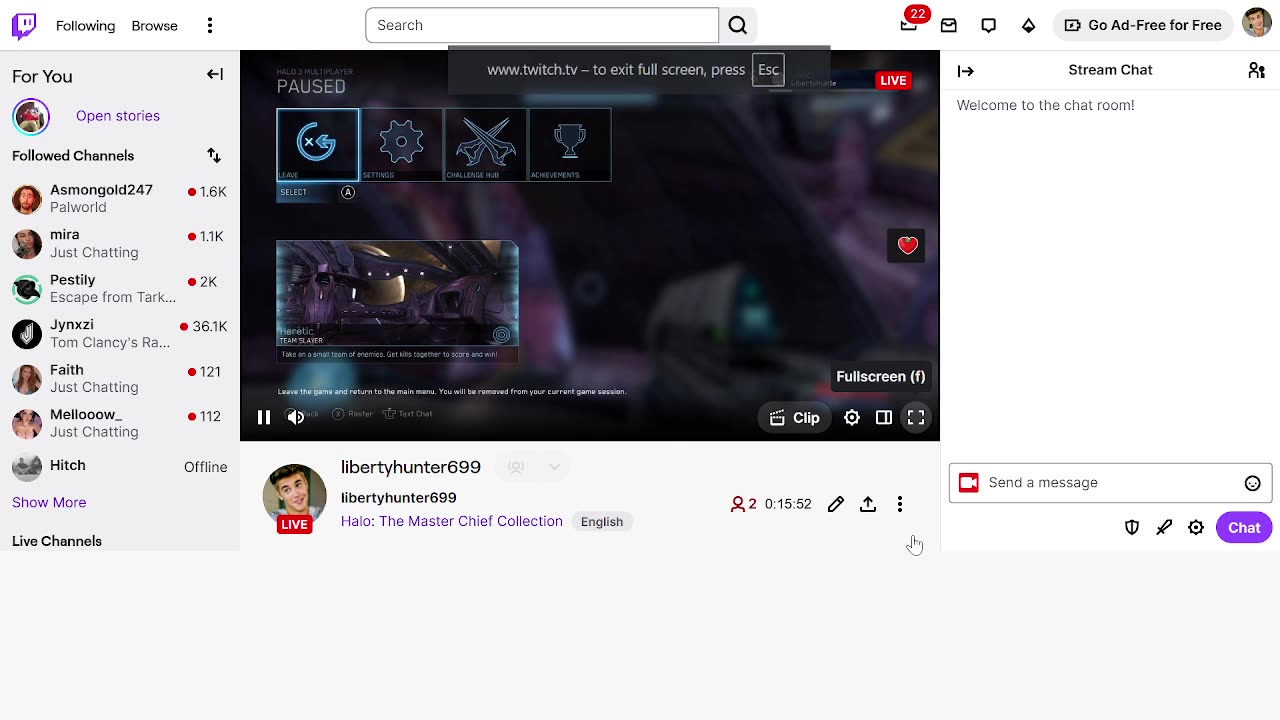Open moderator shield icon in chat
The image size is (1280, 720).
coord(1132,528)
